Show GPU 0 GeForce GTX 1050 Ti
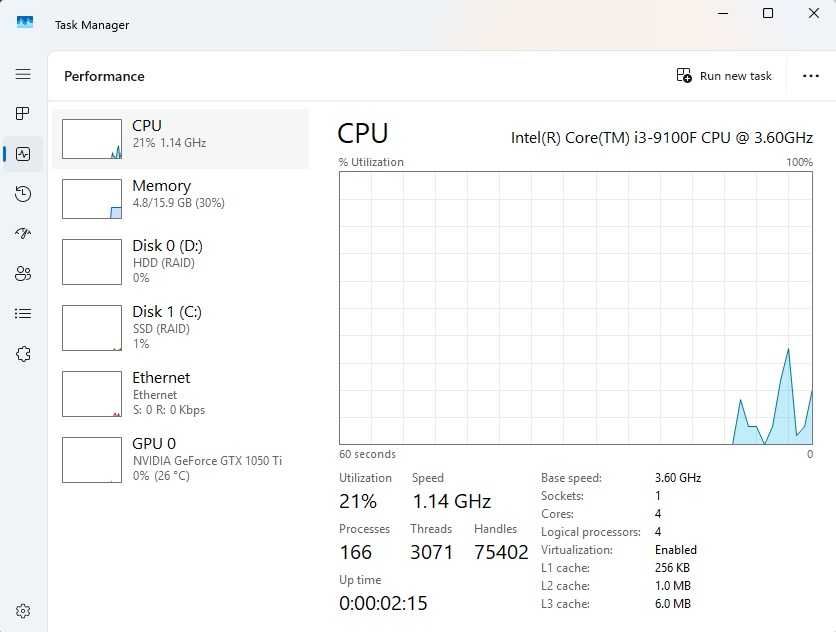Viewport: 836px width, 632px height. pos(180,459)
